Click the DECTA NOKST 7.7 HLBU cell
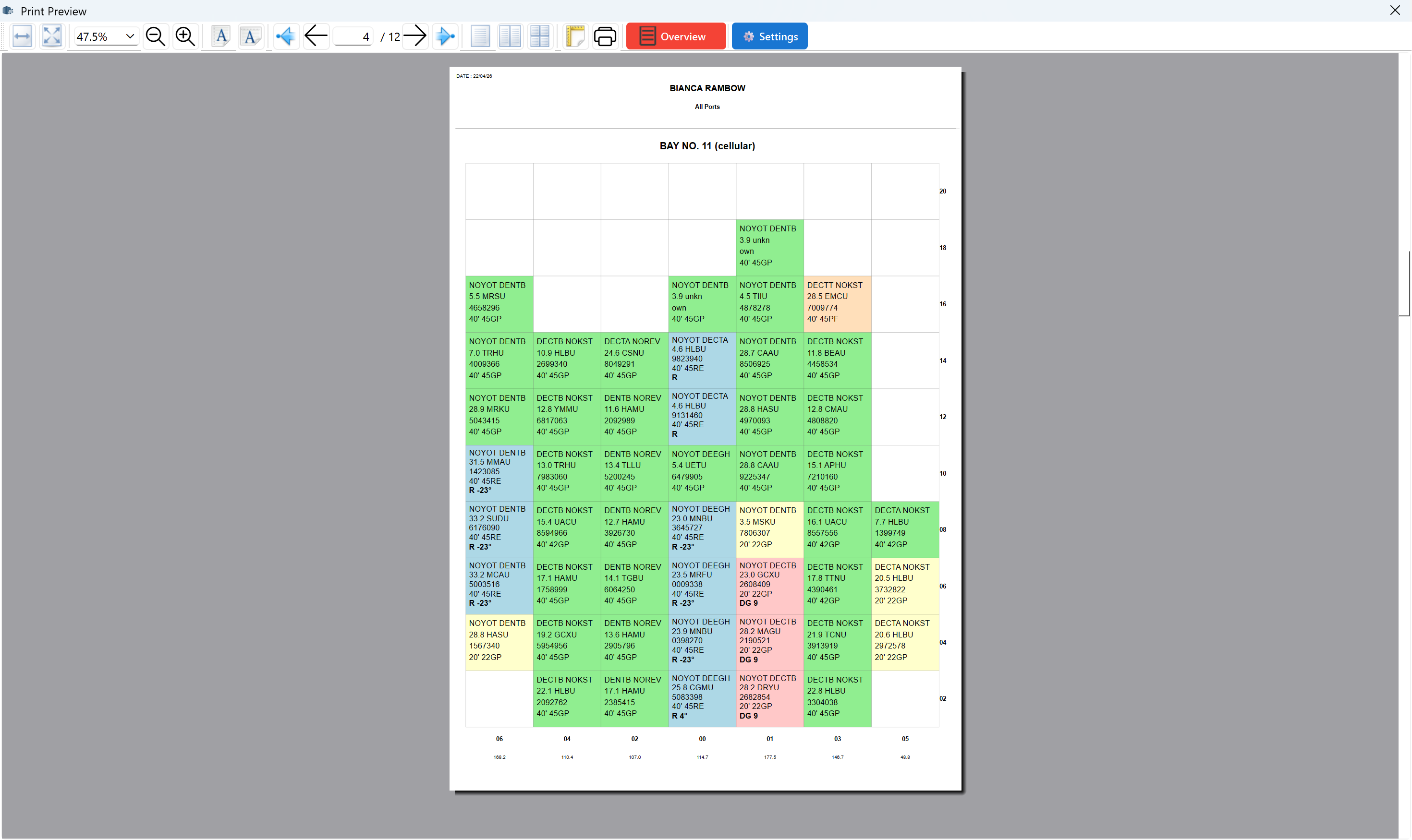Viewport: 1412px width, 840px height. click(x=905, y=530)
